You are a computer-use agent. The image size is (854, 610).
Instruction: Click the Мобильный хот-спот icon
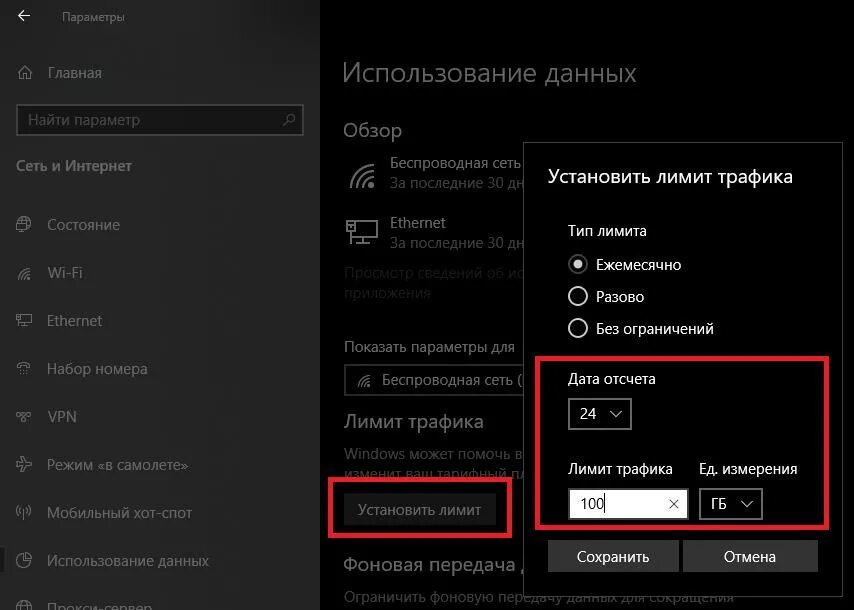(x=24, y=513)
